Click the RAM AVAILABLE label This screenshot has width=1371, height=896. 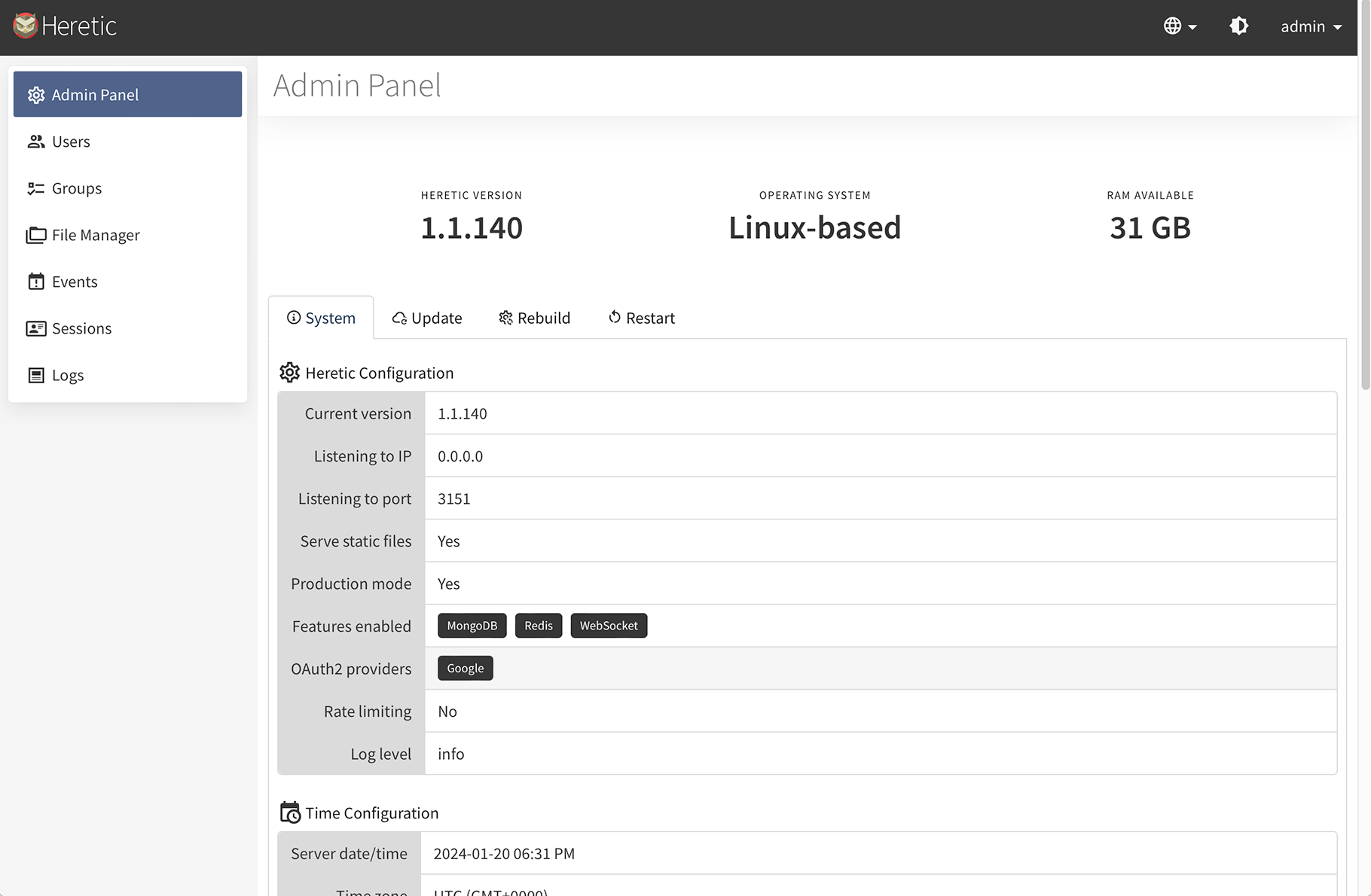[x=1150, y=195]
